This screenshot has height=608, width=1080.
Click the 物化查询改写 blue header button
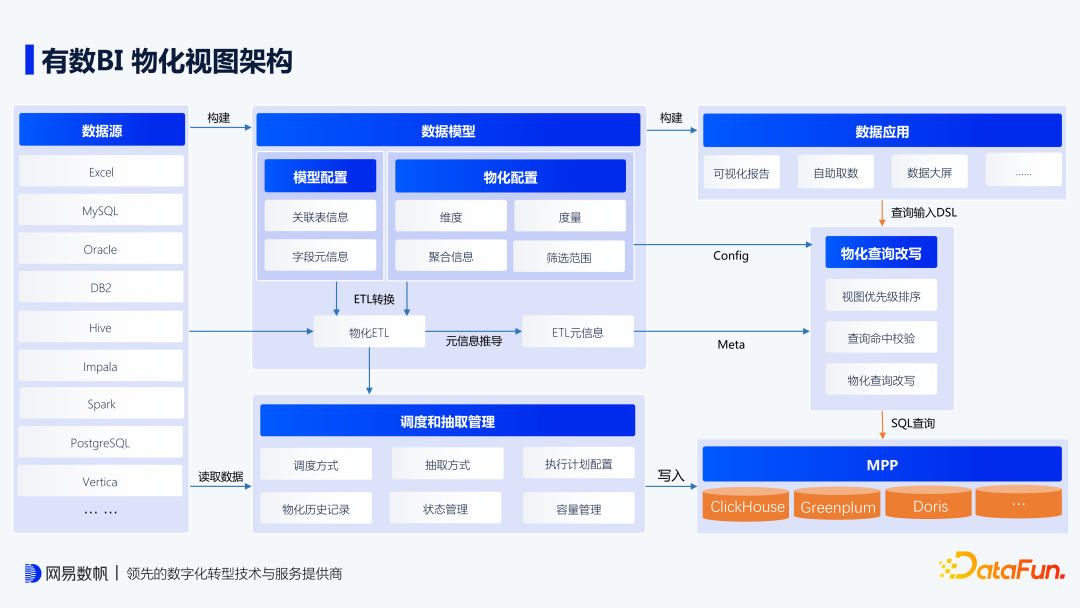(880, 251)
